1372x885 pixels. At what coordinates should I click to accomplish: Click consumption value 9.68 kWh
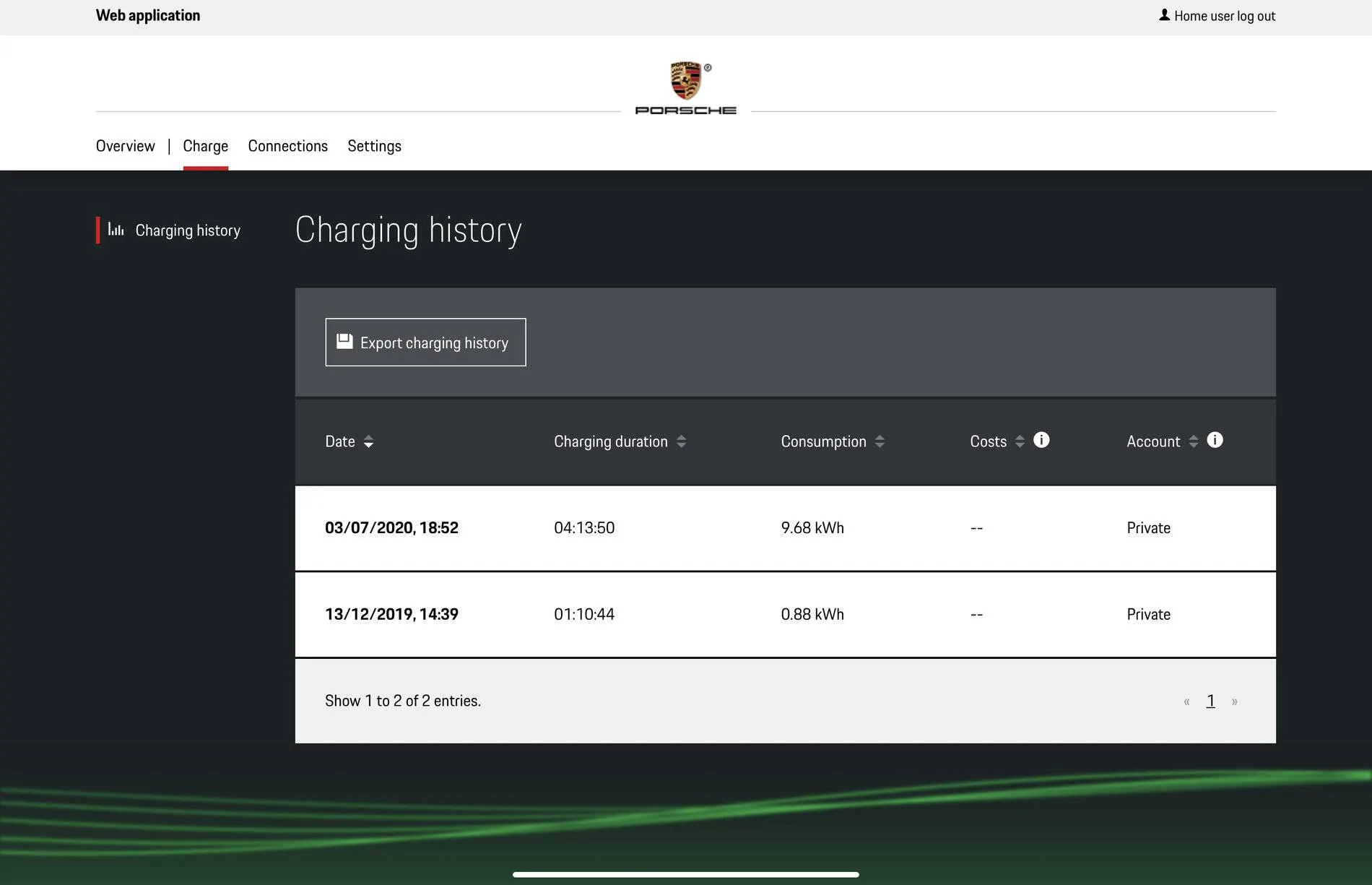click(812, 527)
